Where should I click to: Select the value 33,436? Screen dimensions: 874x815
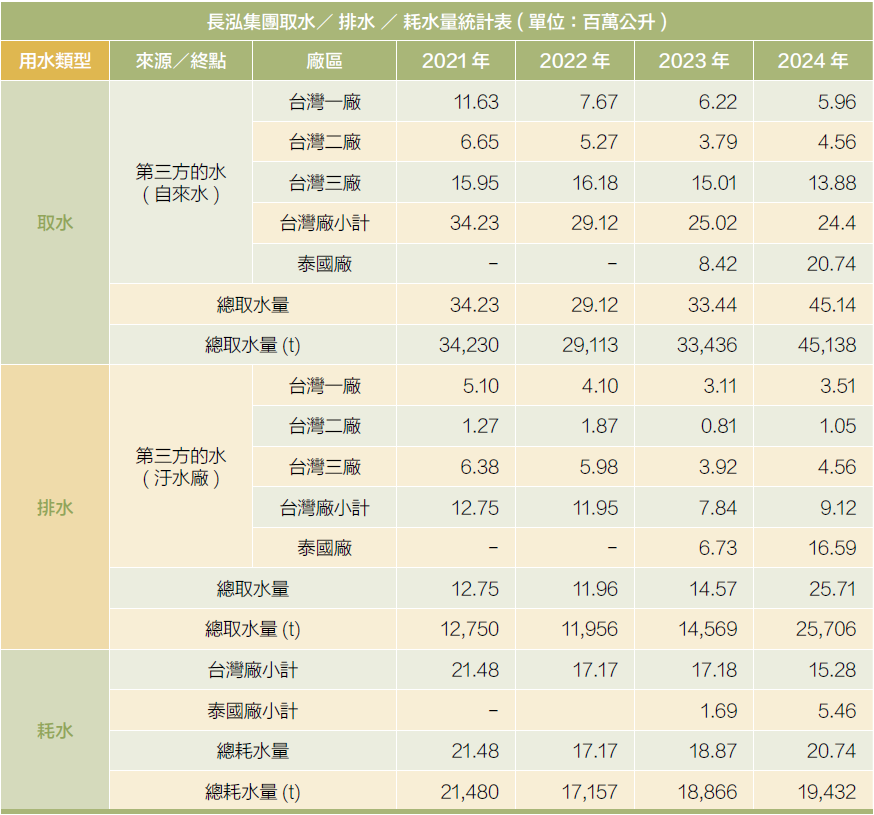pos(707,345)
